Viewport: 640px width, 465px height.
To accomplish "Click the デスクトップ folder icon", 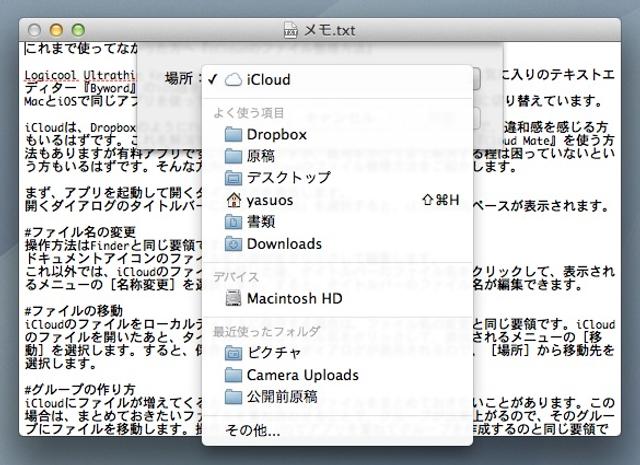I will tap(234, 178).
